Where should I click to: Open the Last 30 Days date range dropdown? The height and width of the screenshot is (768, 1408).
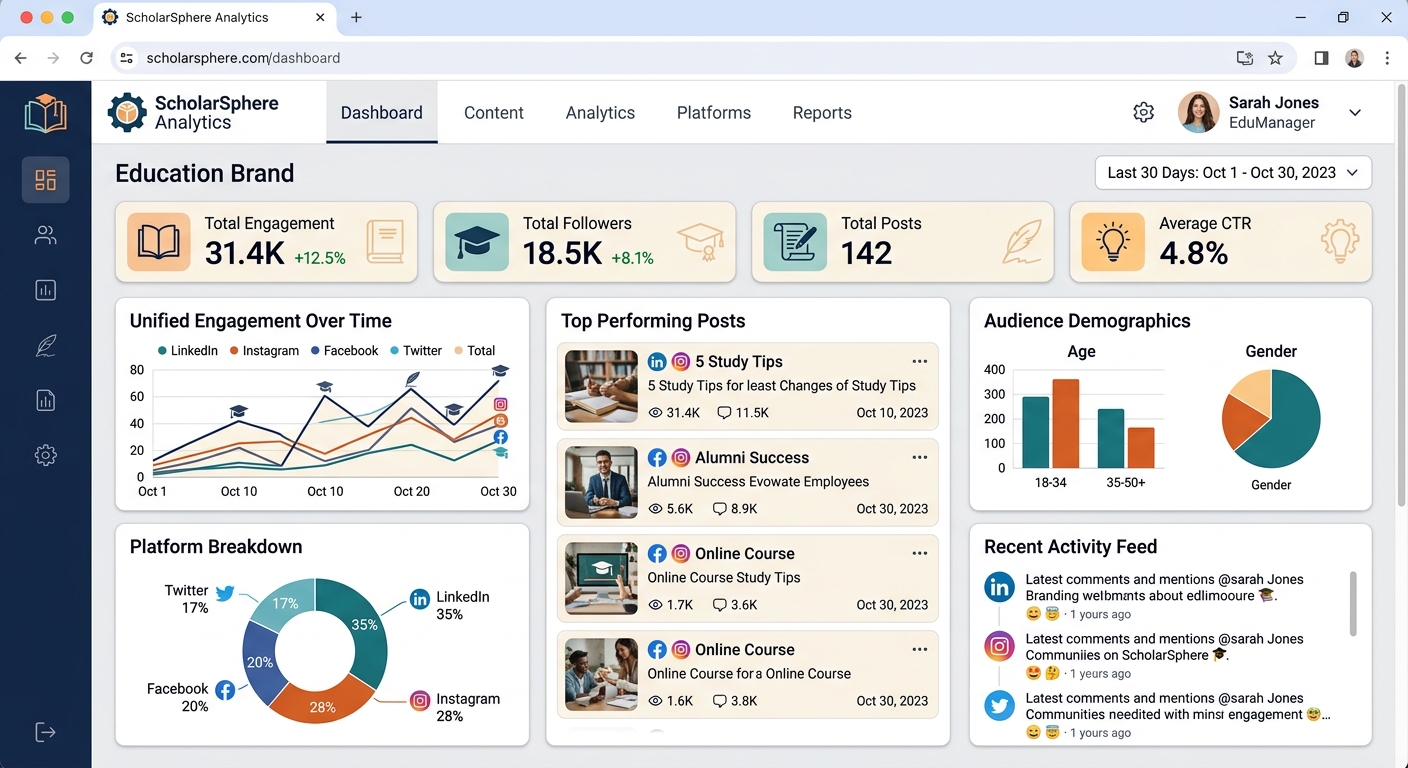1232,173
